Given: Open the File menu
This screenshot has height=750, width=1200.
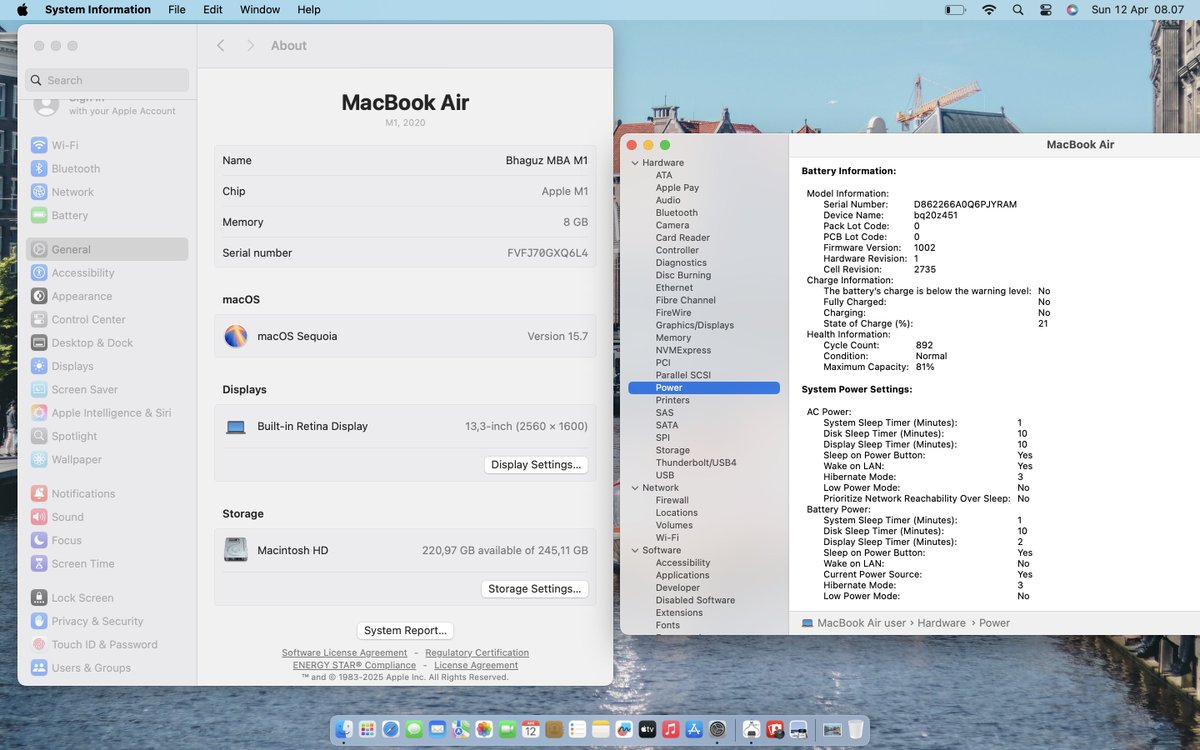Looking at the screenshot, I should (x=177, y=9).
